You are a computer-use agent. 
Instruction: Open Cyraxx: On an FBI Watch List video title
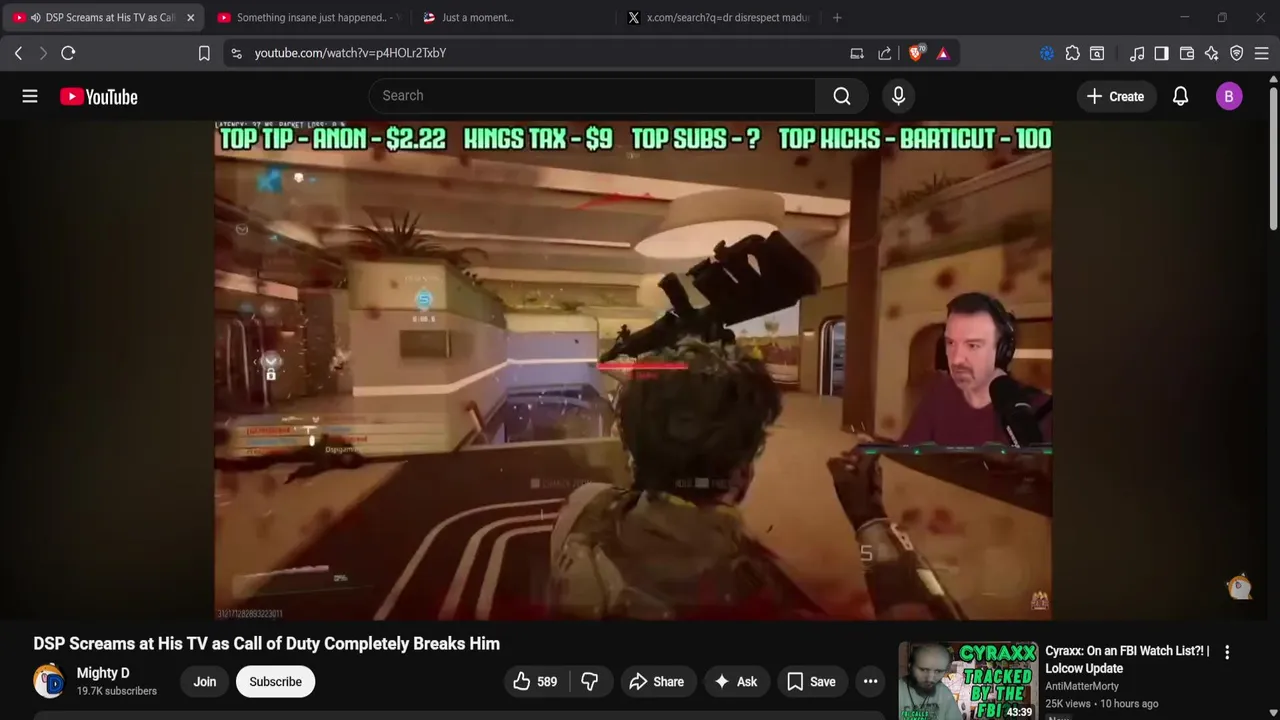click(x=1127, y=659)
